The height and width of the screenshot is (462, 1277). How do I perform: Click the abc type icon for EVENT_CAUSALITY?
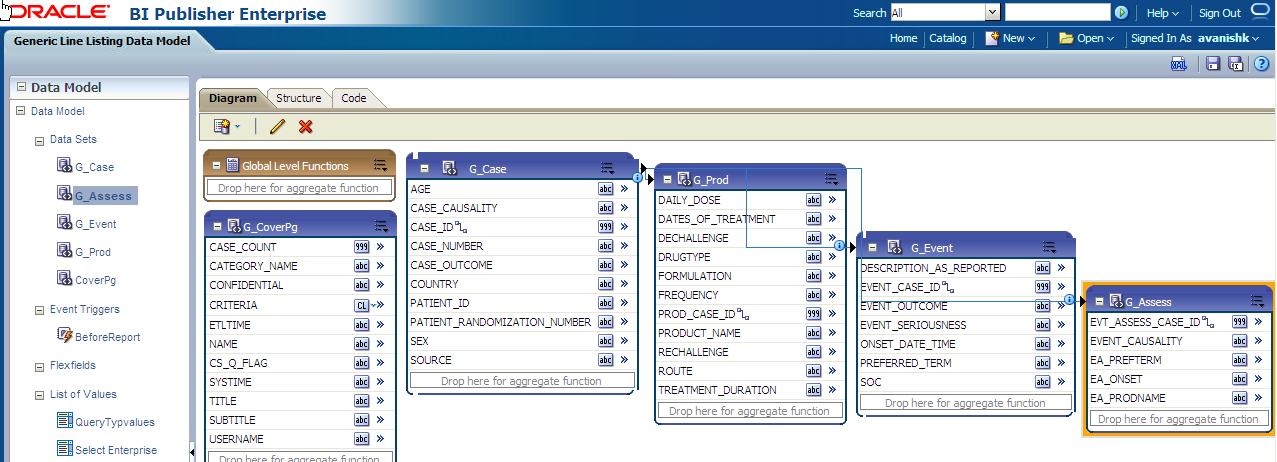tap(1240, 341)
